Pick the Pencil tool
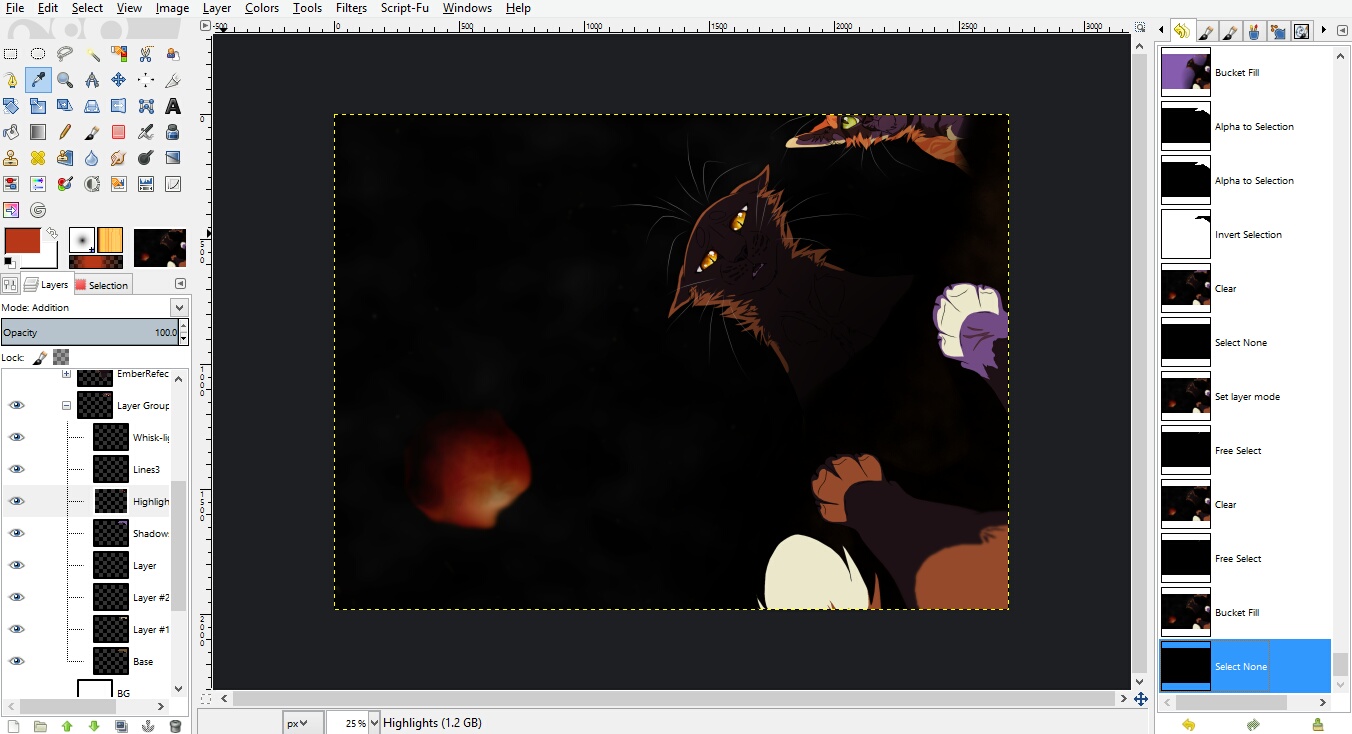 pyautogui.click(x=65, y=132)
